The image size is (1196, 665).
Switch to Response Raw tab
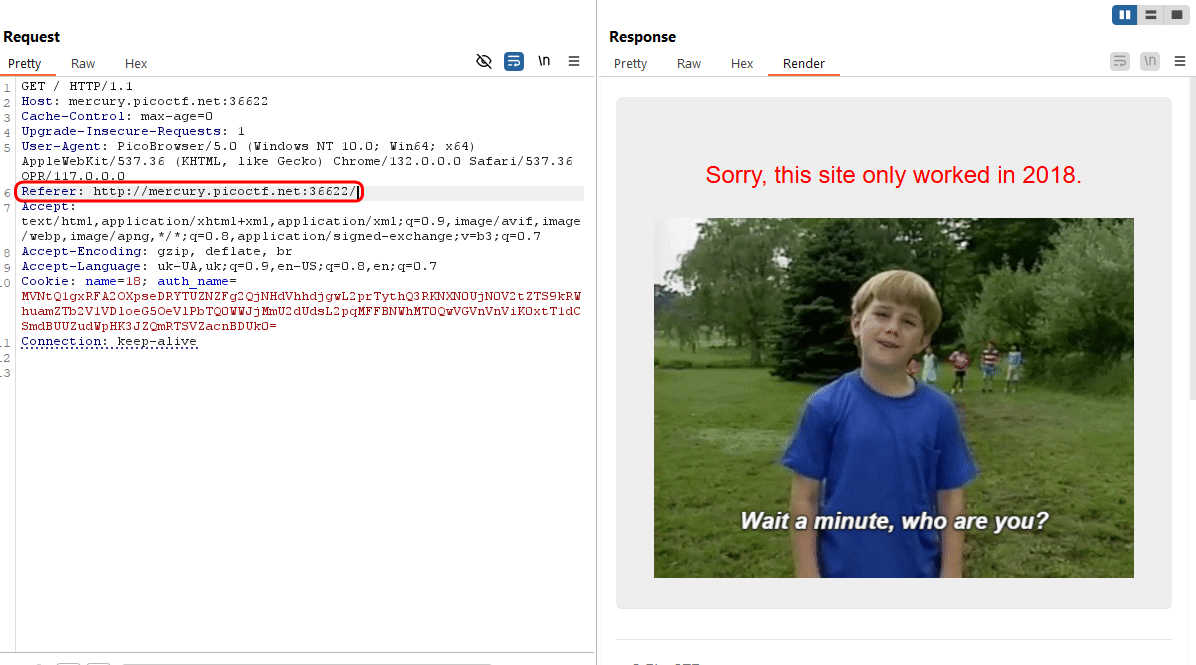(689, 64)
